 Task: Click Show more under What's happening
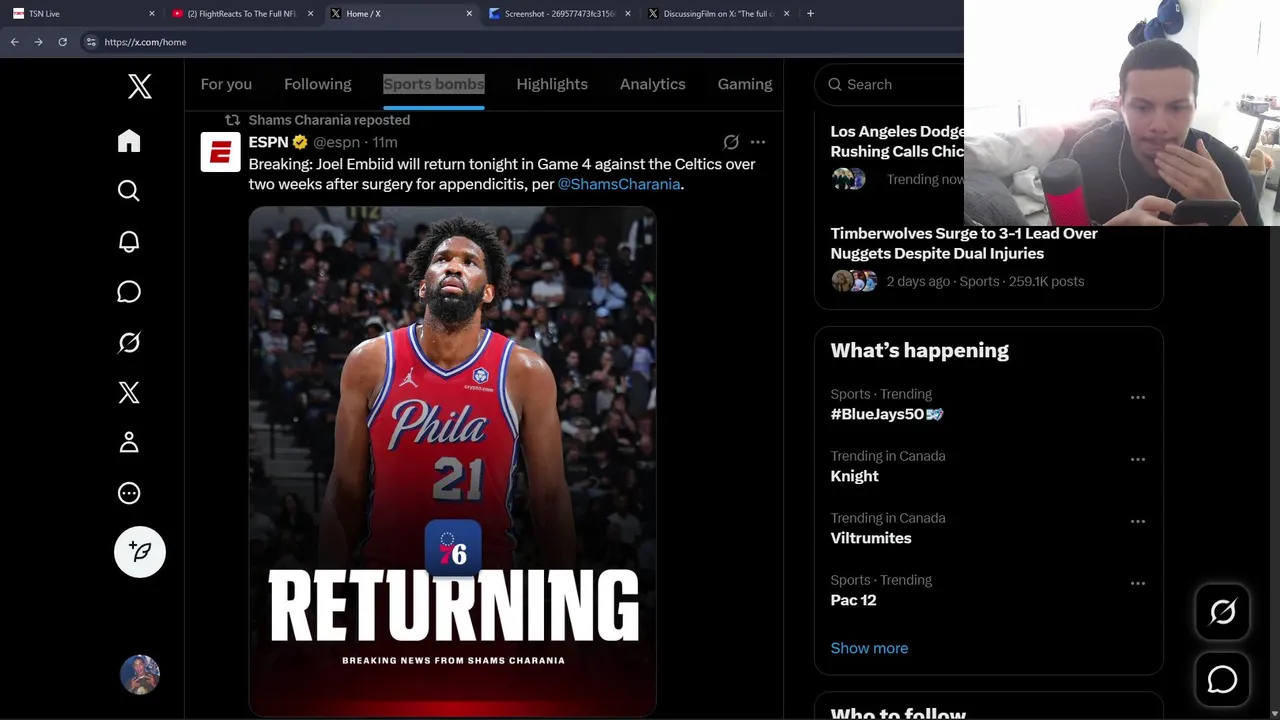pyautogui.click(x=869, y=648)
